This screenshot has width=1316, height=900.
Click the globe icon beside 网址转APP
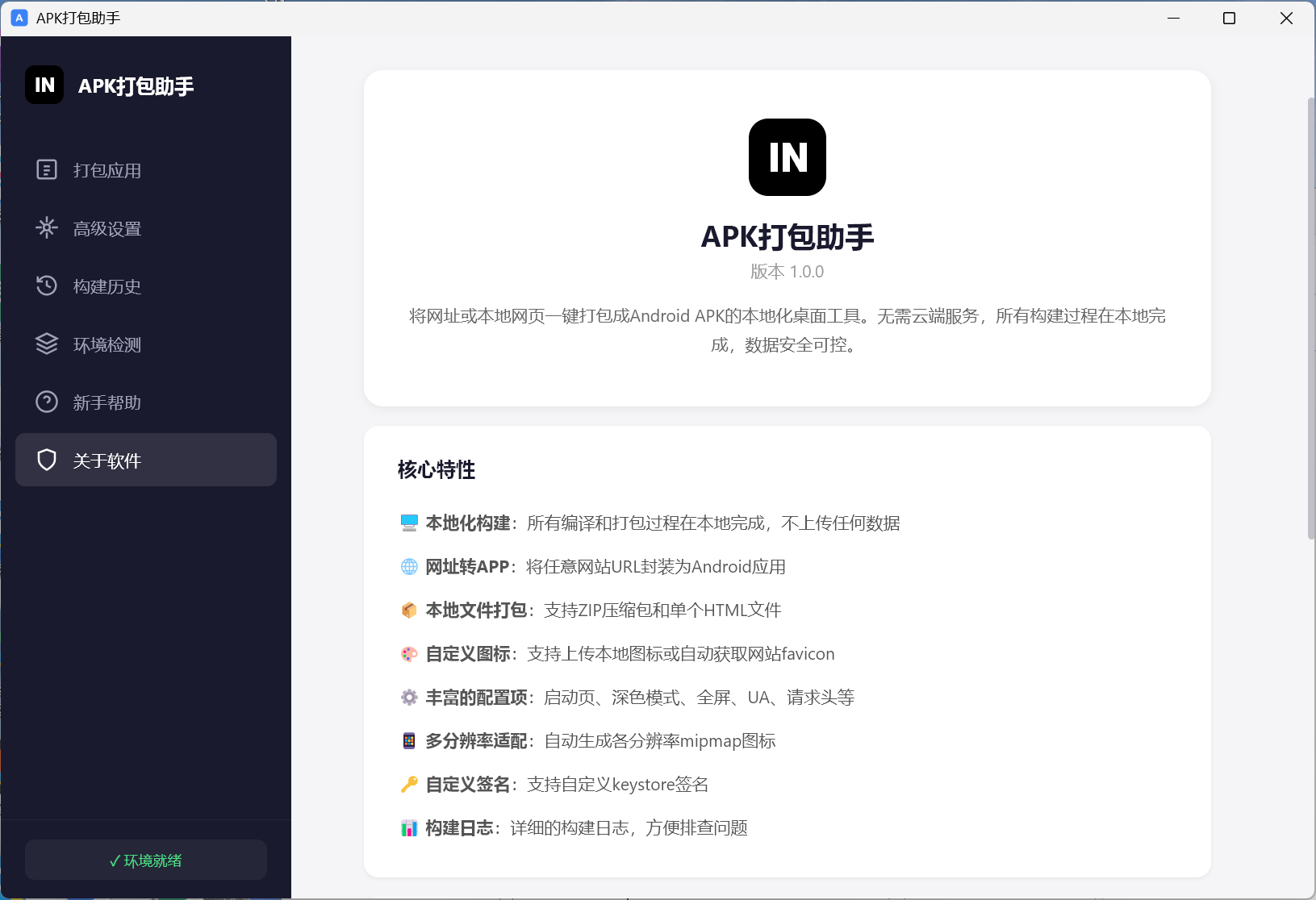click(409, 566)
